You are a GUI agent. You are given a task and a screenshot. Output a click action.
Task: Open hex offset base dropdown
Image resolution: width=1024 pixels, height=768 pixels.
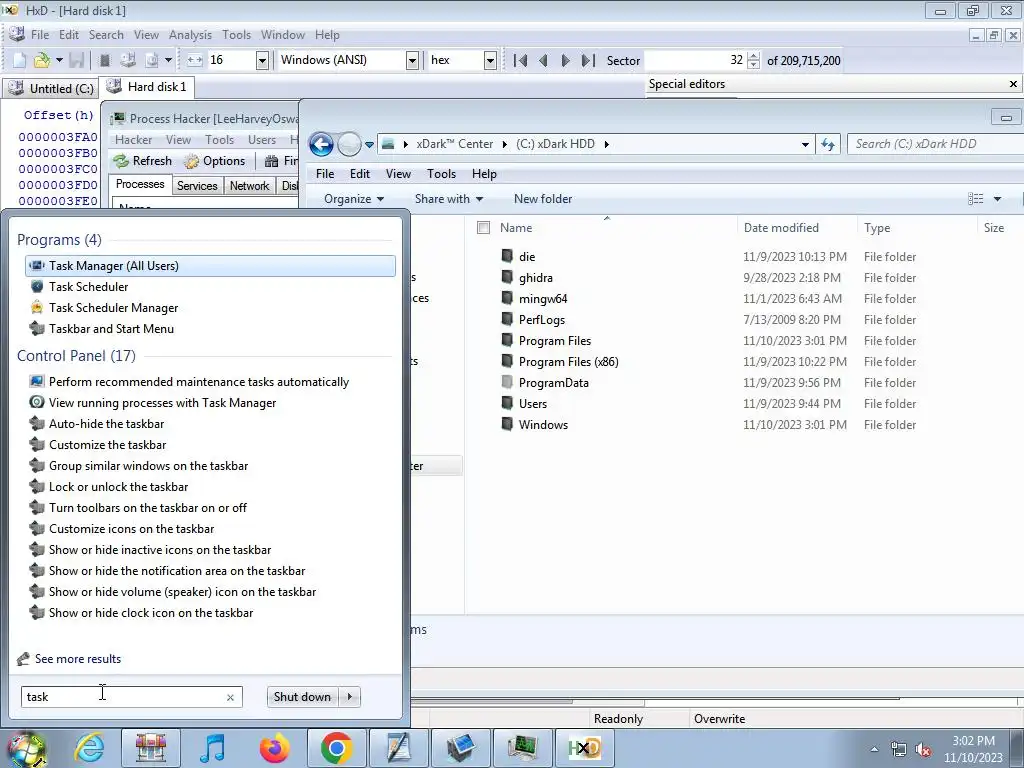[x=490, y=61]
